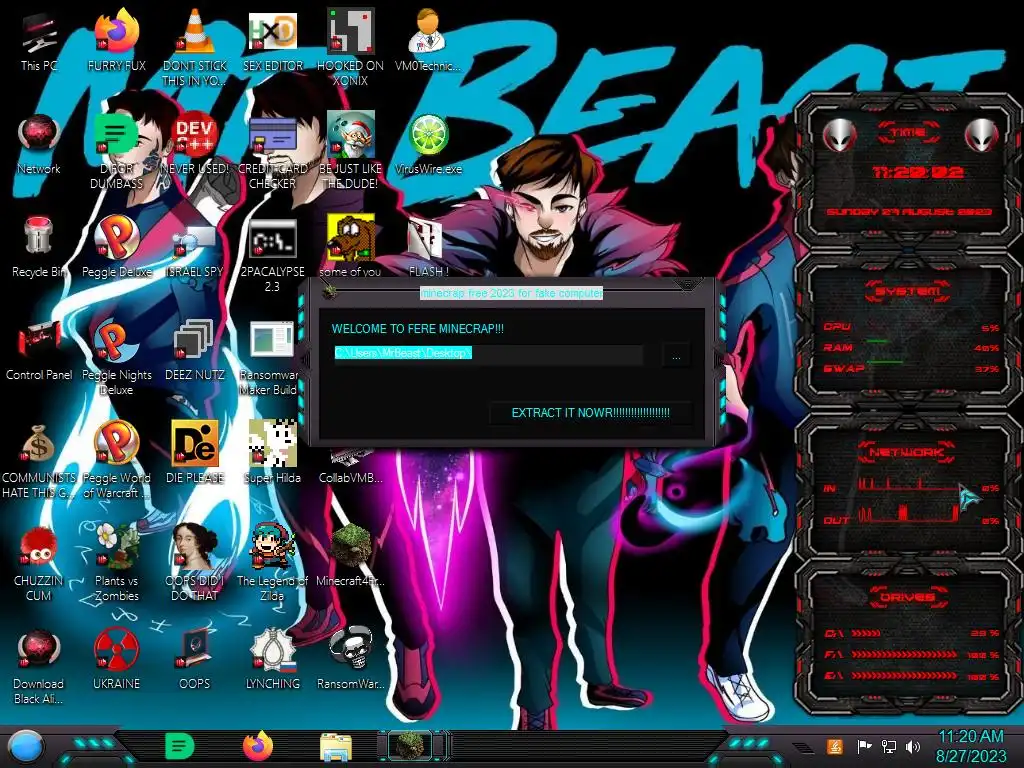1024x768 pixels.
Task: Open the green chat app on taskbar
Action: pyautogui.click(x=180, y=746)
